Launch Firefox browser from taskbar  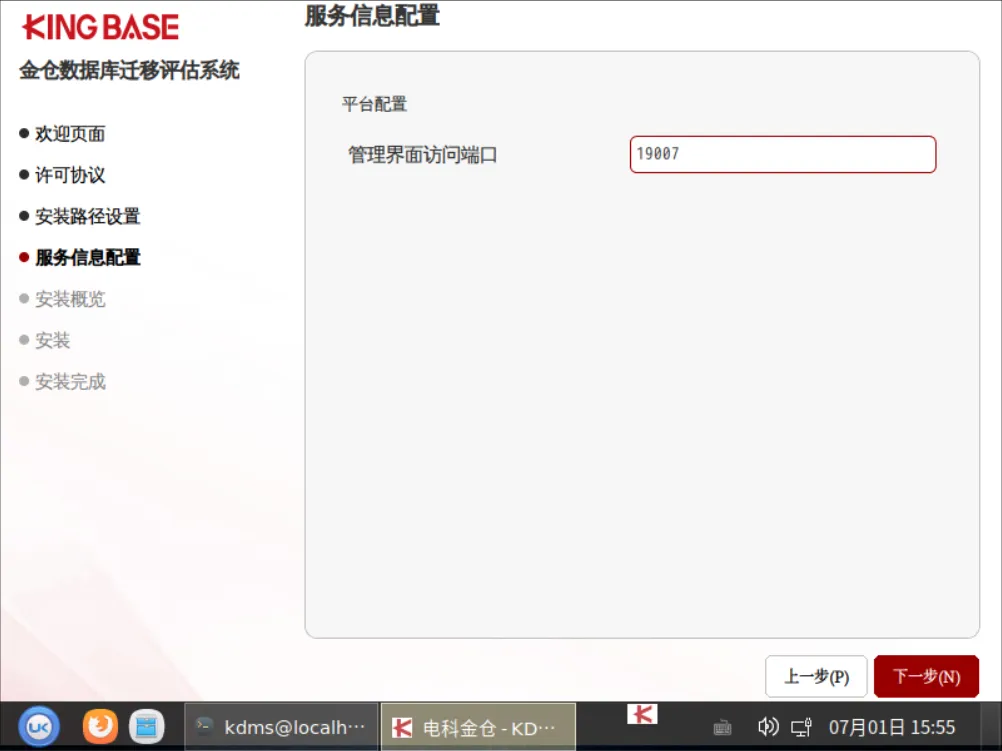click(x=100, y=727)
